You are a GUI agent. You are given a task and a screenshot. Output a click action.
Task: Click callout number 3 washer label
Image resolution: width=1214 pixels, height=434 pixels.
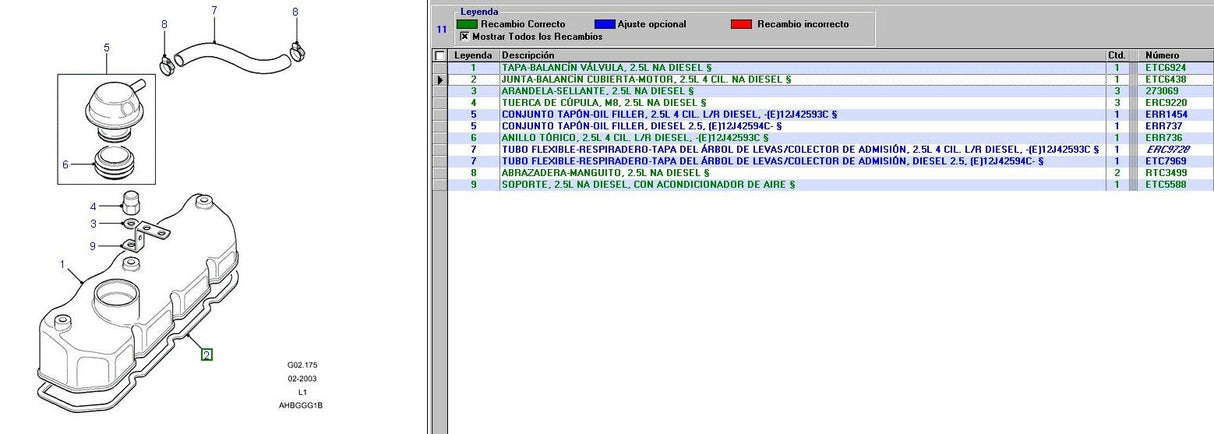(93, 224)
